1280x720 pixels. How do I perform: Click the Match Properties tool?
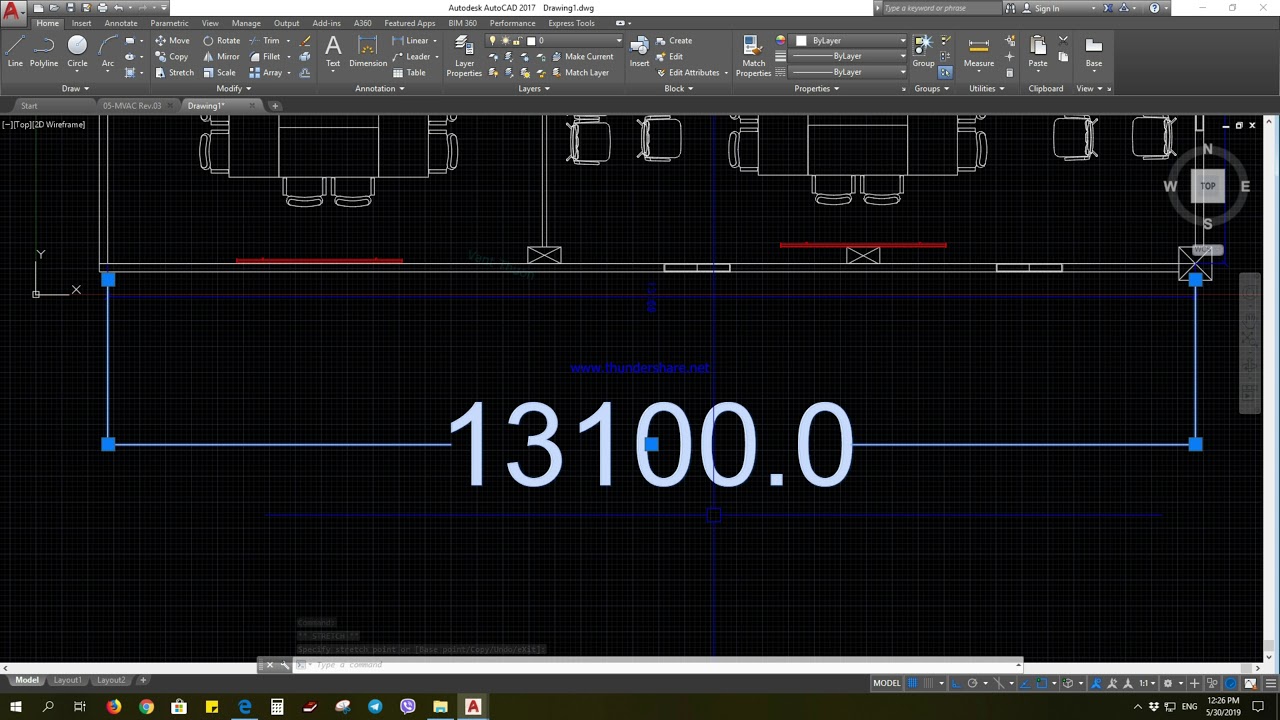753,56
